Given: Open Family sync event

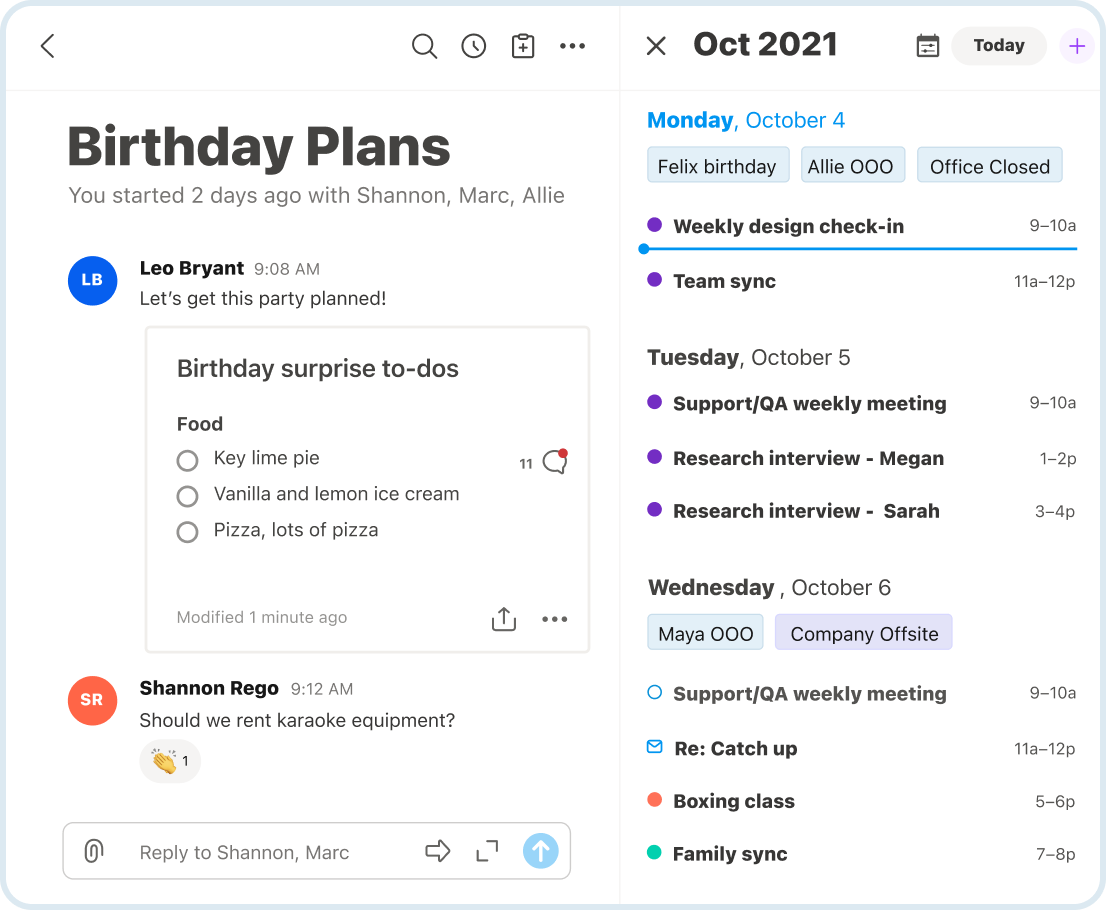Looking at the screenshot, I should click(861, 854).
